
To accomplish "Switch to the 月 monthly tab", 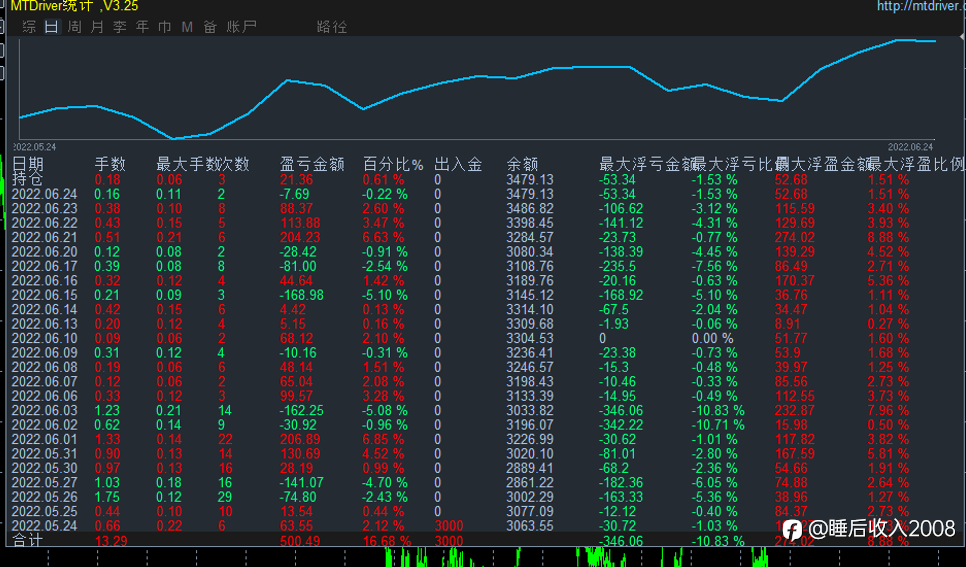I will (97, 27).
